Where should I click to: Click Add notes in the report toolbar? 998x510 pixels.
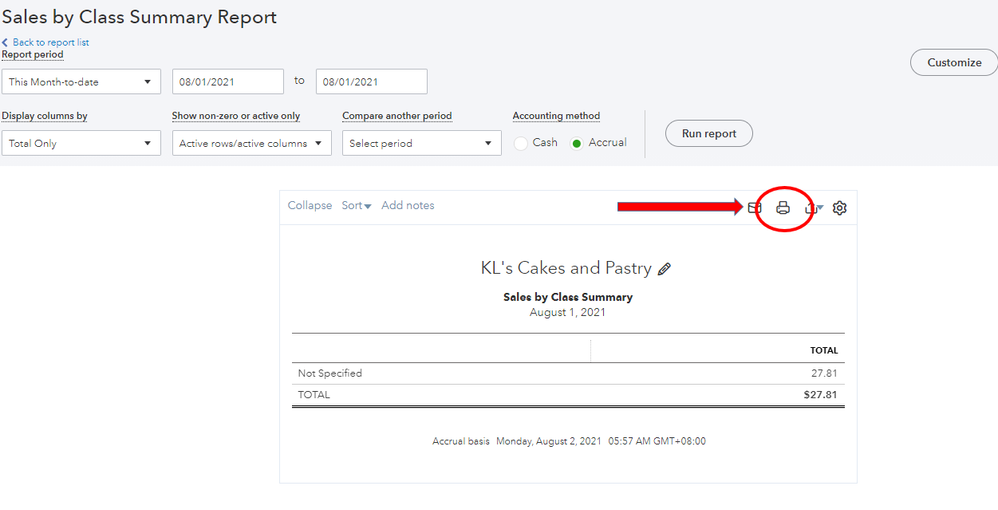[408, 206]
